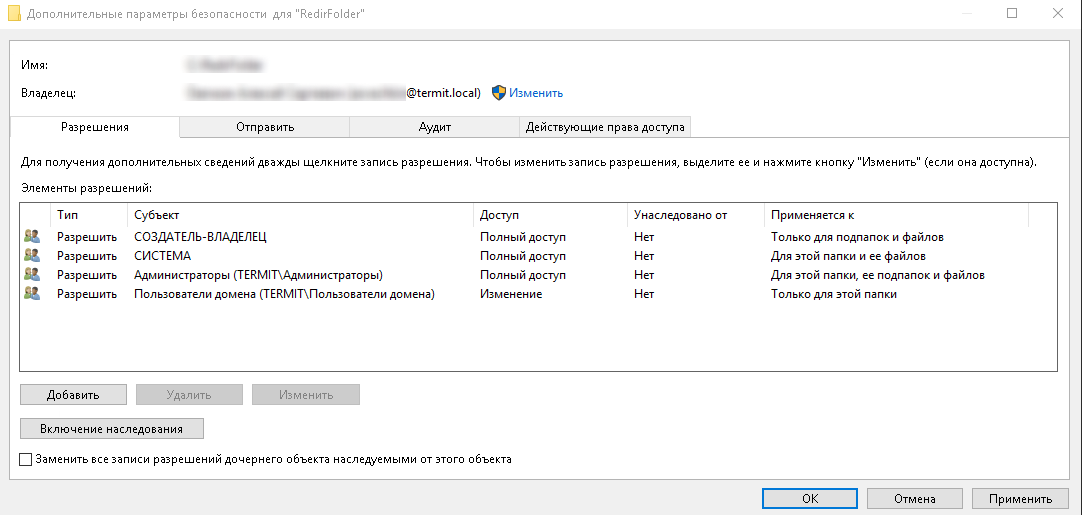Open the Действующие права доступа tab
The width and height of the screenshot is (1082, 515).
[x=605, y=127]
